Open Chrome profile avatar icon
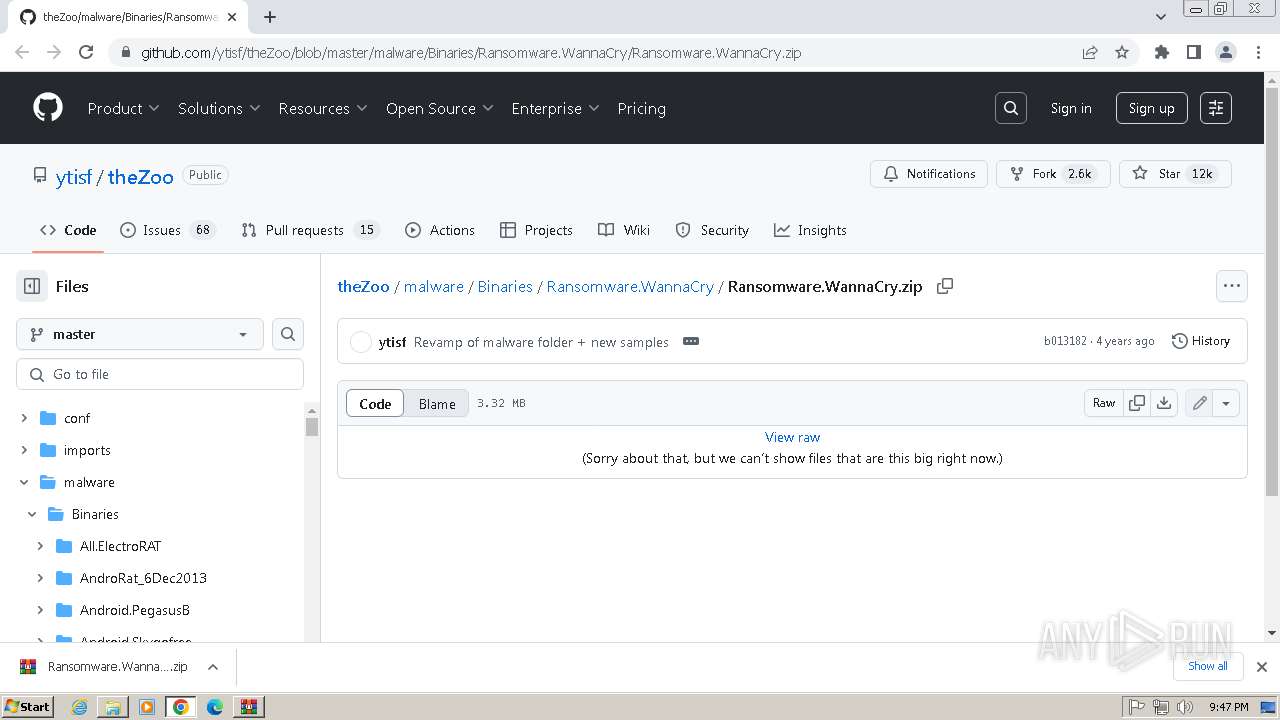 pyautogui.click(x=1226, y=52)
